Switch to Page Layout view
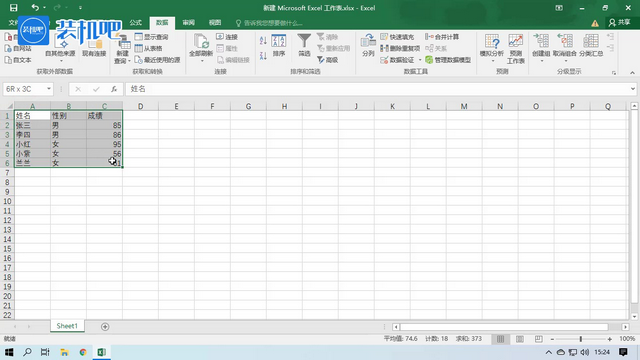The height and width of the screenshot is (360, 640). point(520,339)
